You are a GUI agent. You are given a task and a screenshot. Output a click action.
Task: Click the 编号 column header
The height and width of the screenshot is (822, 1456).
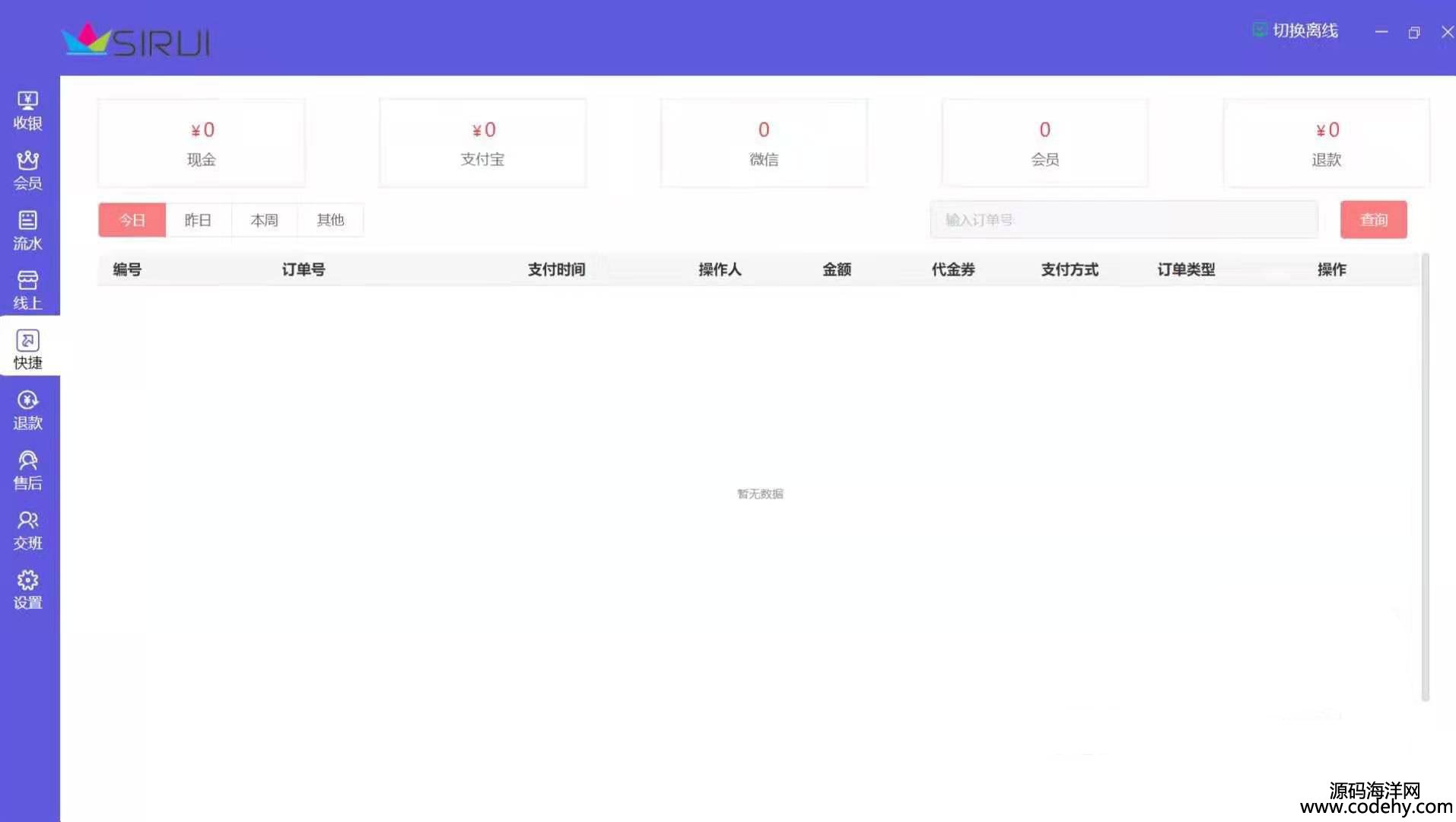(x=127, y=269)
